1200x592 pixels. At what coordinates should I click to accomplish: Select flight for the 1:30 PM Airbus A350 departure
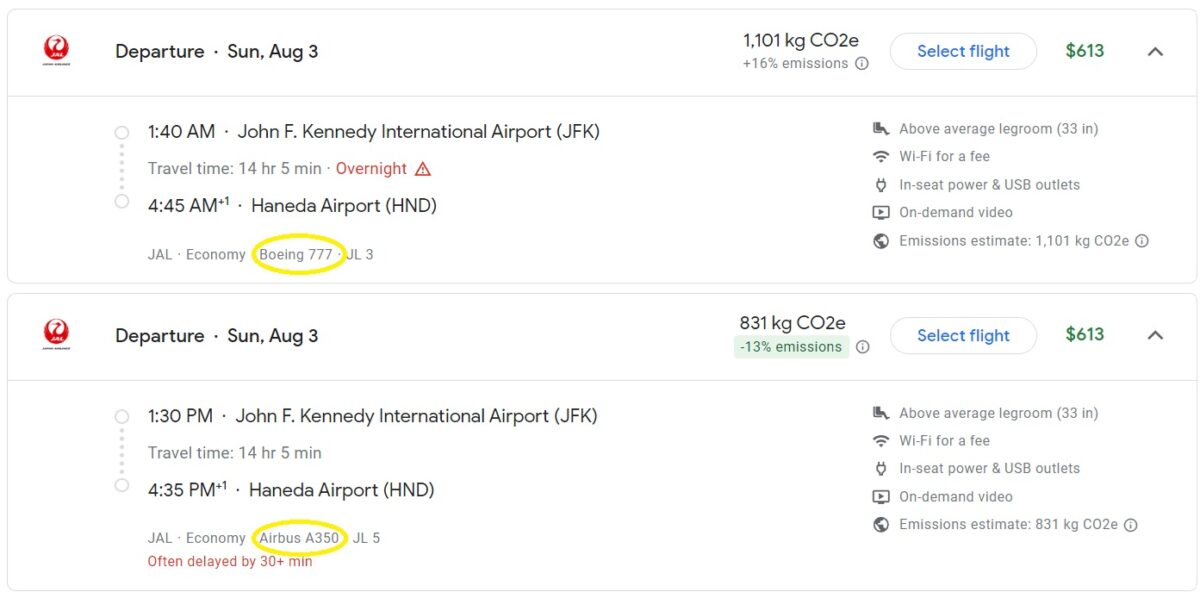(x=962, y=335)
